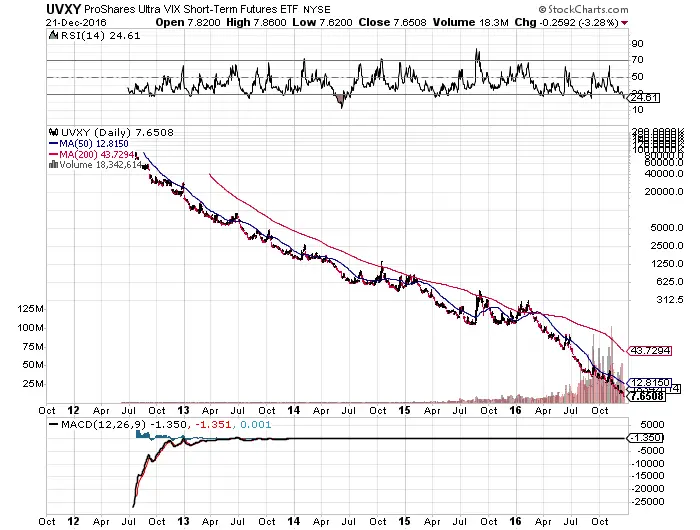This screenshot has height=530, width=700.
Task: Click the black MACD line legend marker
Action: pos(54,425)
